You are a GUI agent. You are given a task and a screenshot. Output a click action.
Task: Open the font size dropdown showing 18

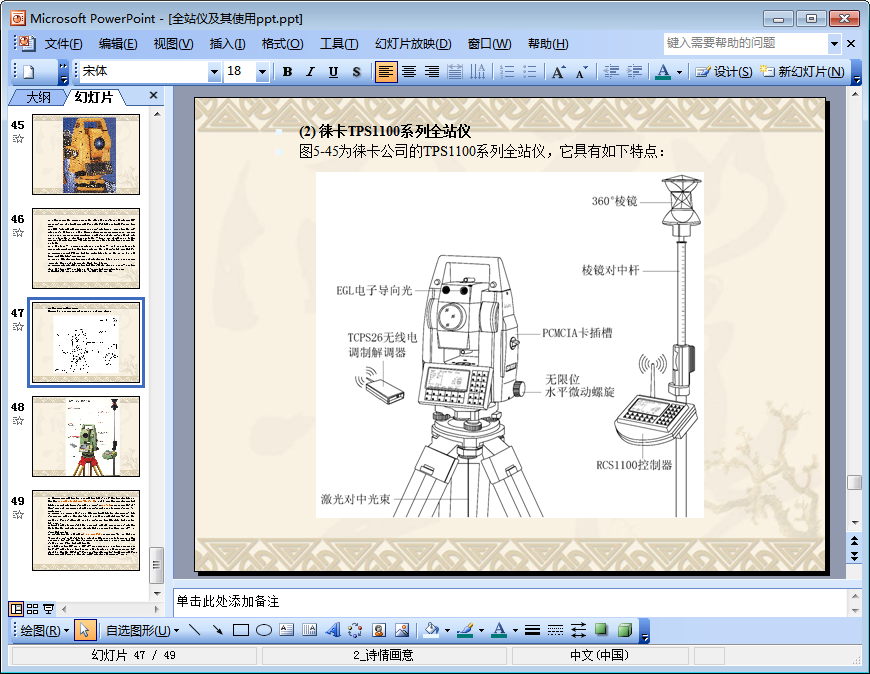pos(262,72)
